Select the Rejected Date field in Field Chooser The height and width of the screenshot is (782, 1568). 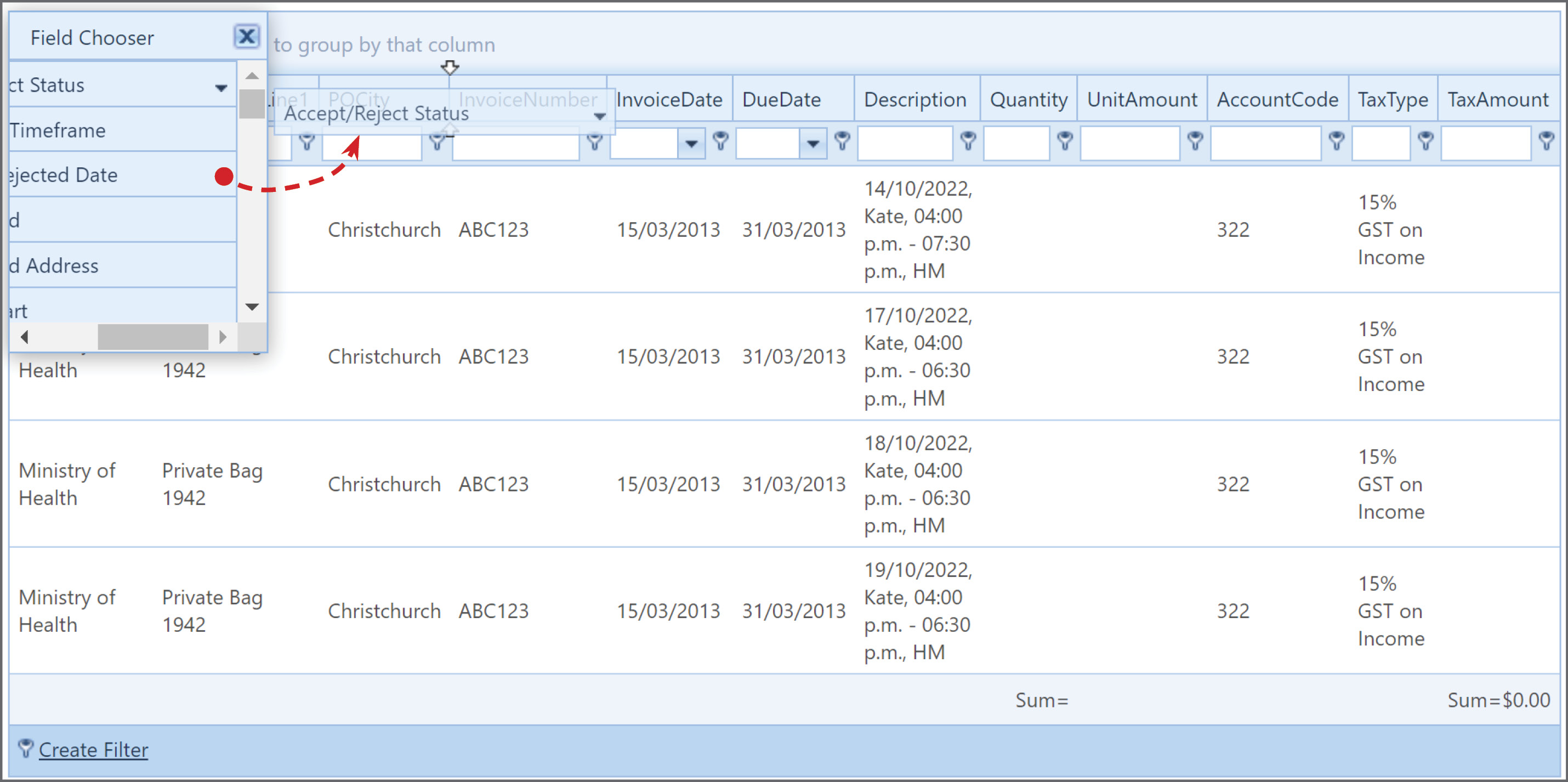pos(123,175)
